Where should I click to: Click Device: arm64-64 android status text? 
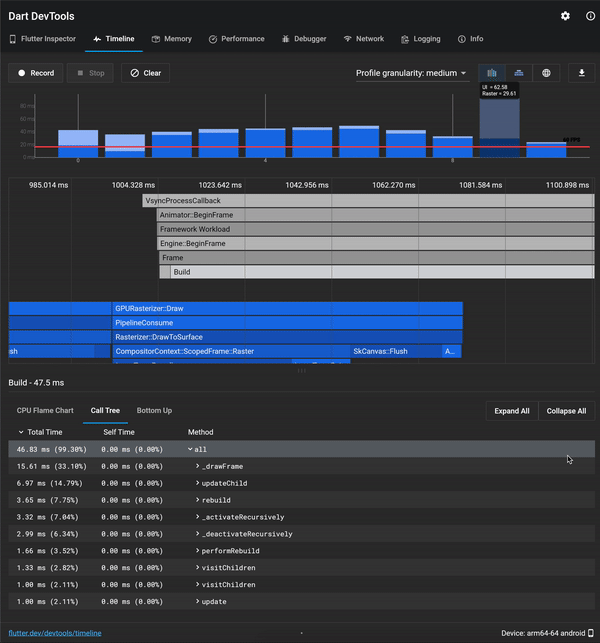(543, 633)
